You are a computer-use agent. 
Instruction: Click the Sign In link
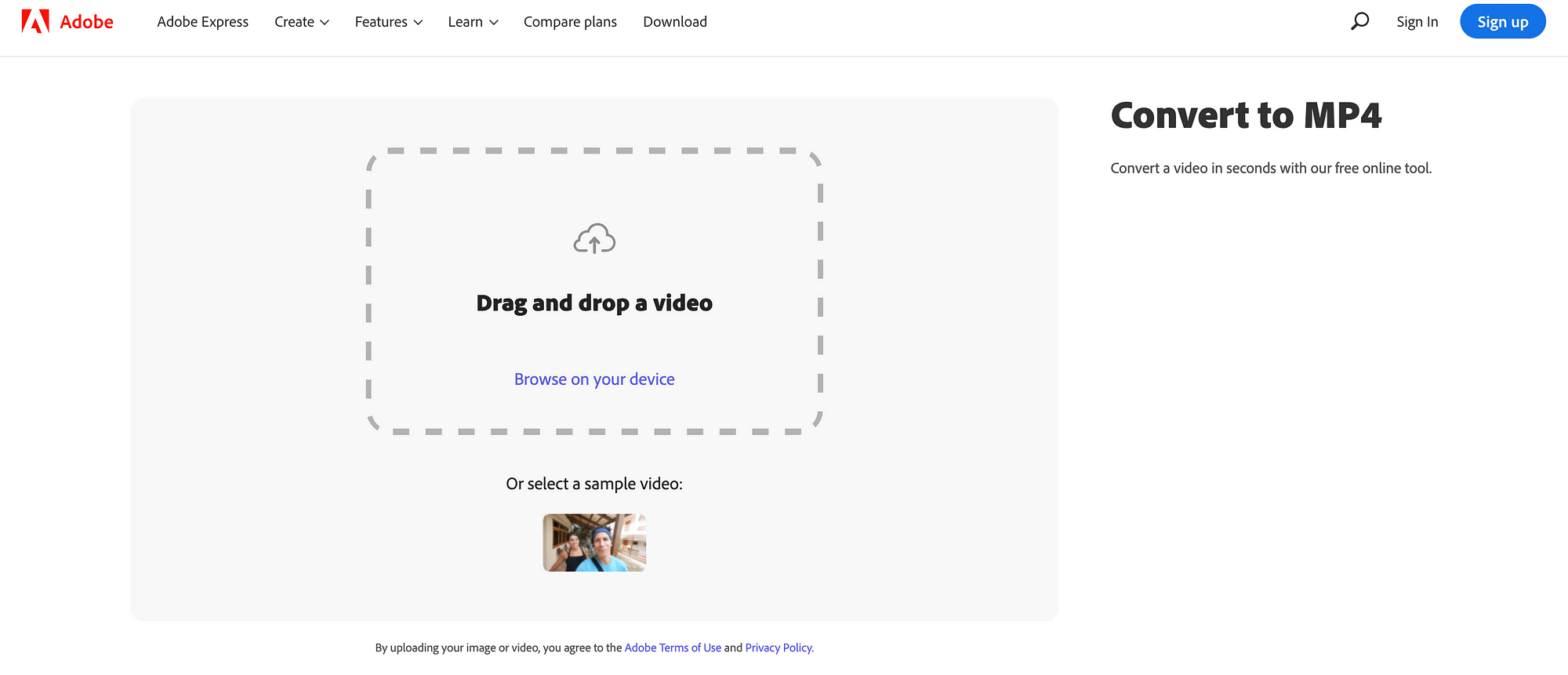[1417, 22]
